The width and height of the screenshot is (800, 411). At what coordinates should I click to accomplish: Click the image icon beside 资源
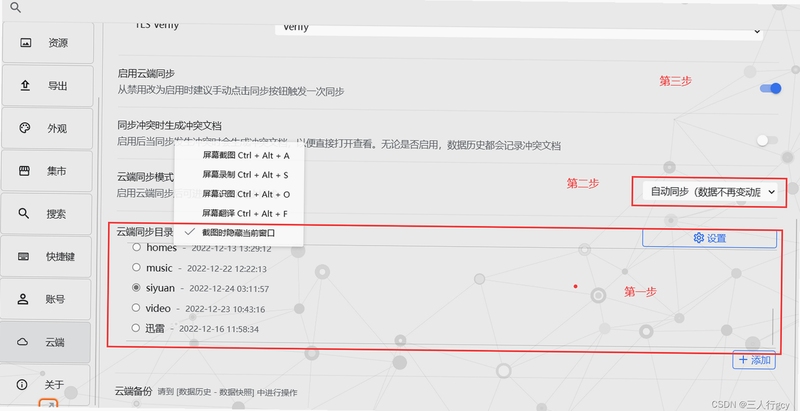(26, 43)
